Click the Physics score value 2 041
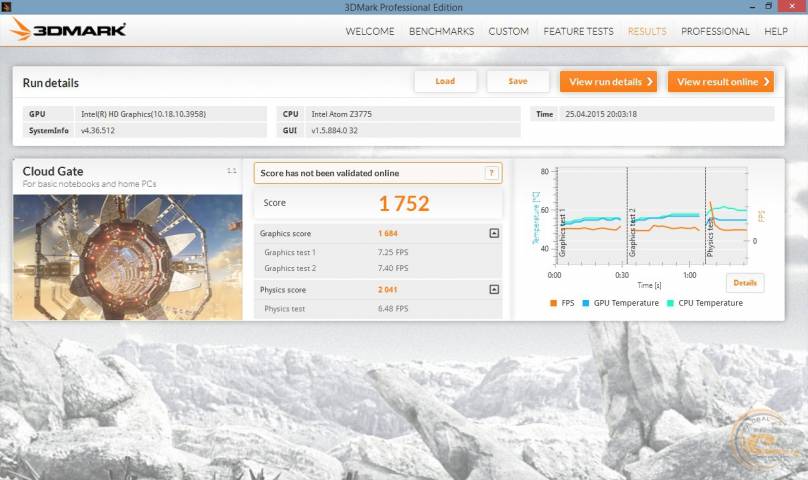Image resolution: width=808 pixels, height=480 pixels. (x=388, y=290)
